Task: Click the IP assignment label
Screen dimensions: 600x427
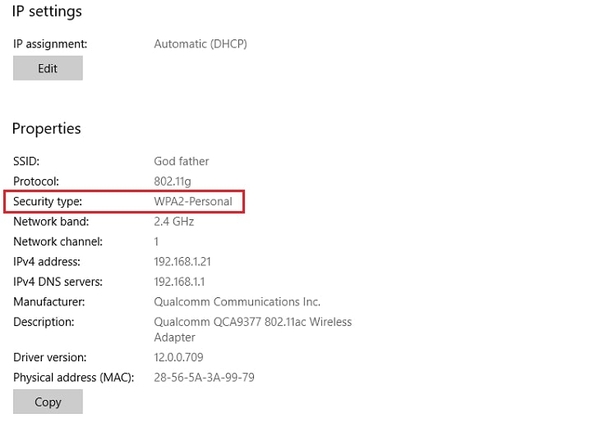Action: tap(50, 44)
